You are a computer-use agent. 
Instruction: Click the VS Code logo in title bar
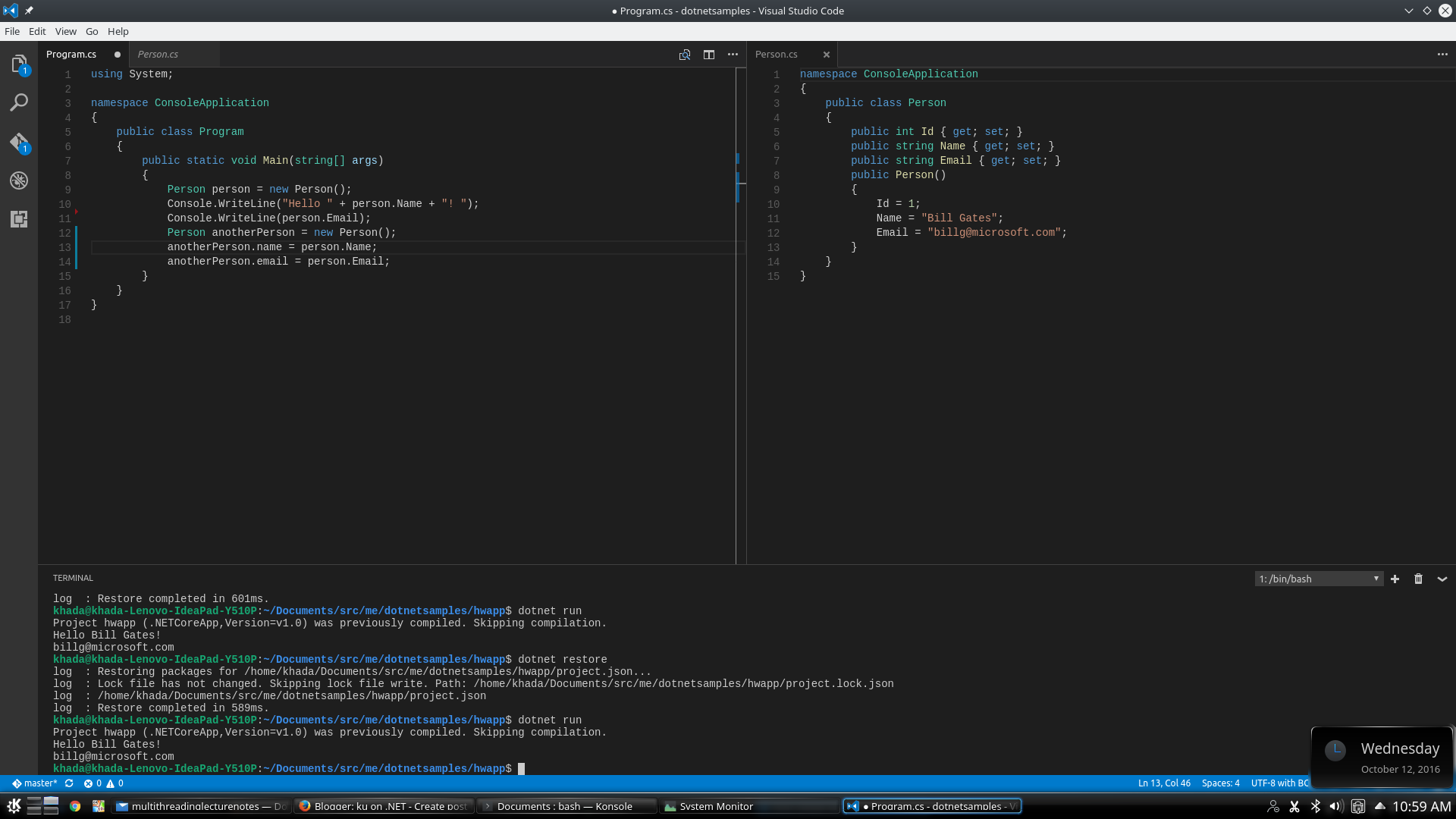[10, 11]
